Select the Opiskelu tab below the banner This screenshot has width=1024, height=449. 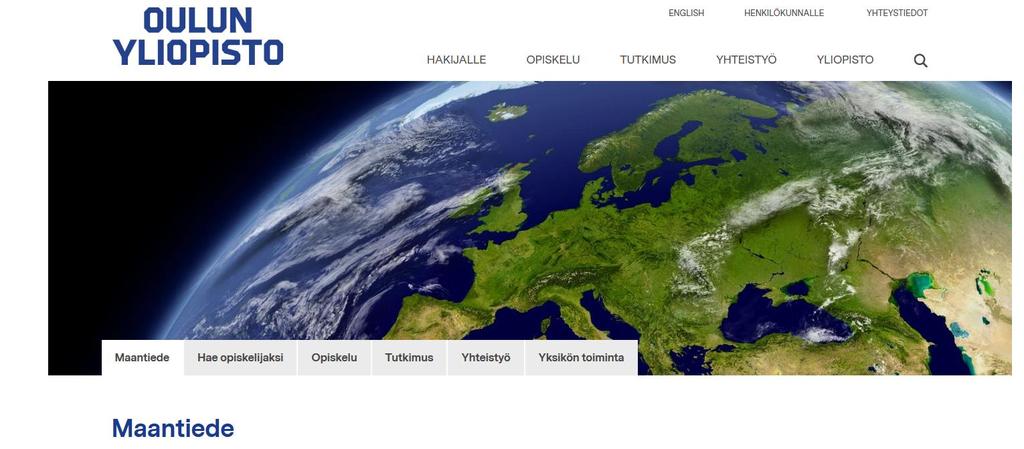point(334,358)
